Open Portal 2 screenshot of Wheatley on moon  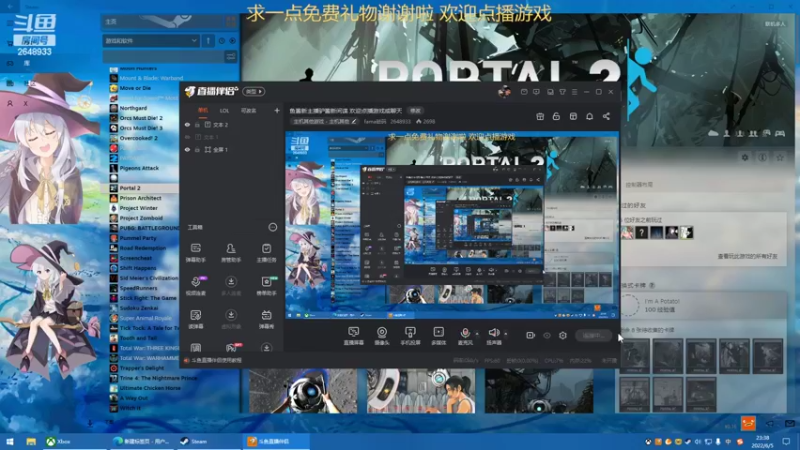[x=303, y=391]
